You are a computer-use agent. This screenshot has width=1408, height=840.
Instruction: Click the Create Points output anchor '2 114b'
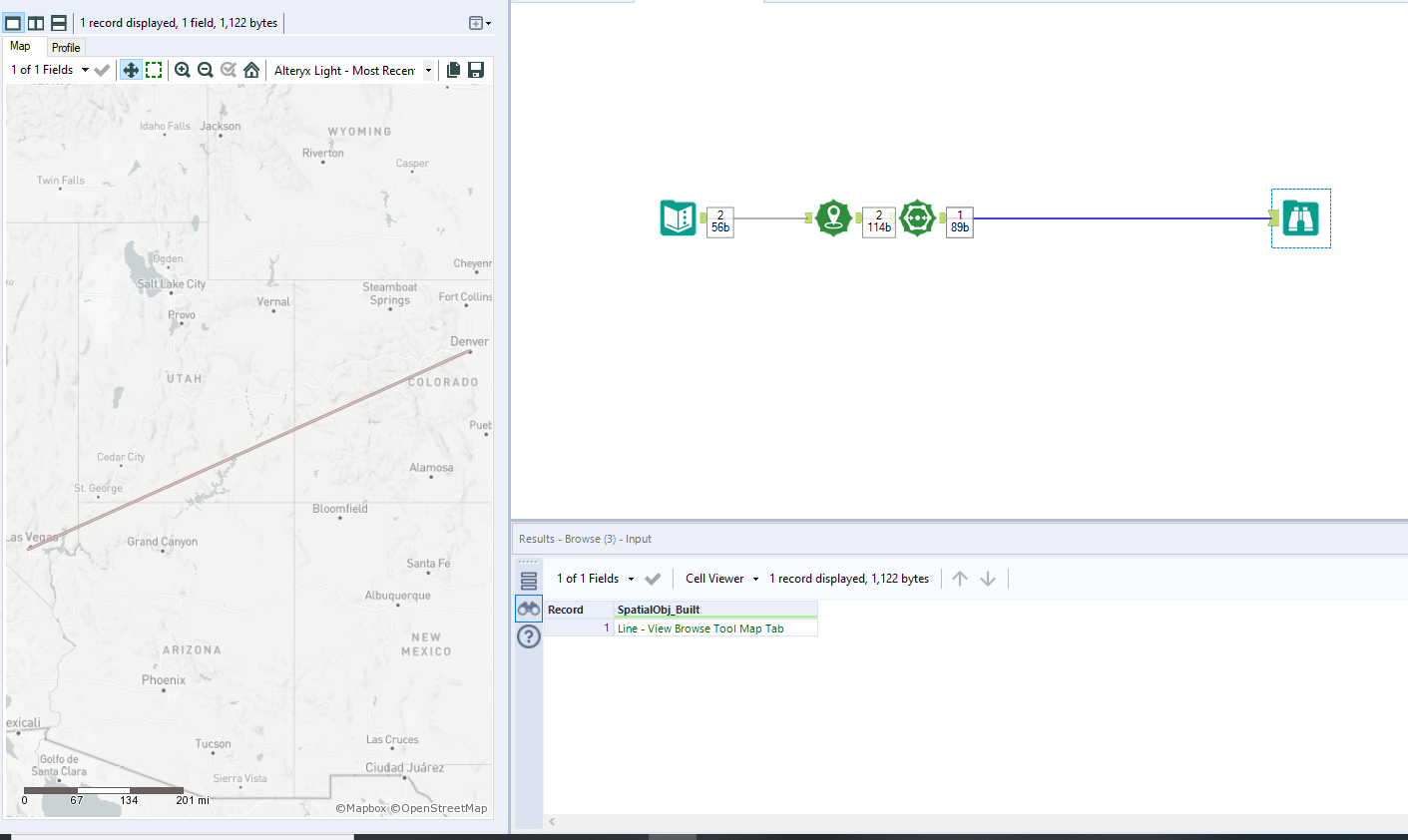878,221
